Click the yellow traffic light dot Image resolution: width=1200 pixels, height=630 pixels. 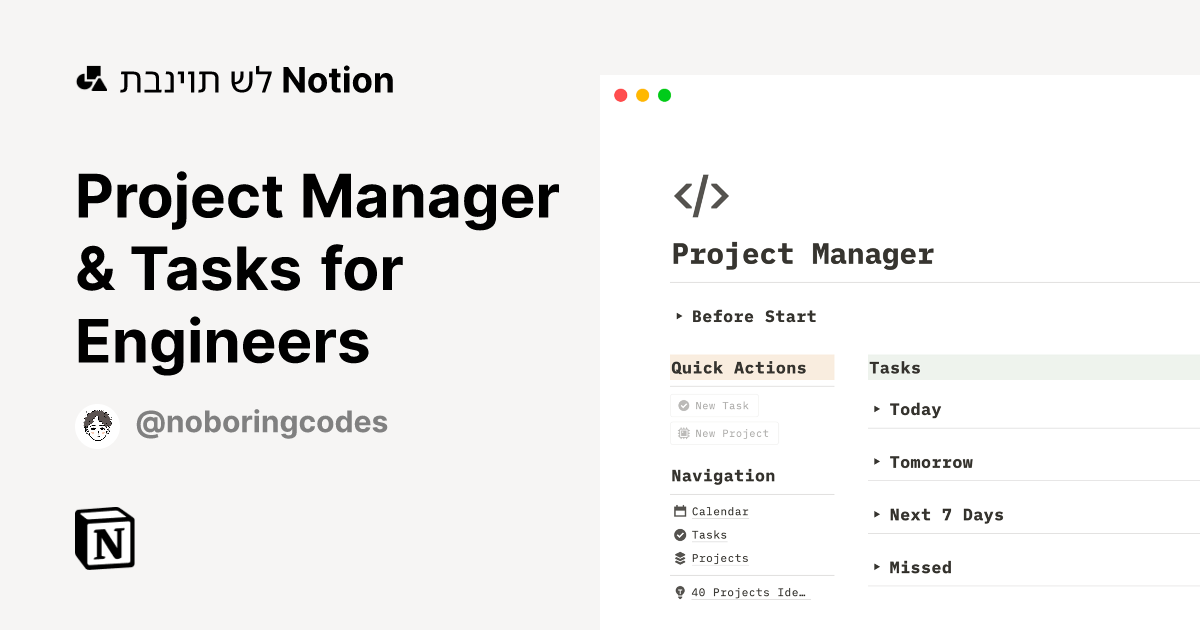642,95
